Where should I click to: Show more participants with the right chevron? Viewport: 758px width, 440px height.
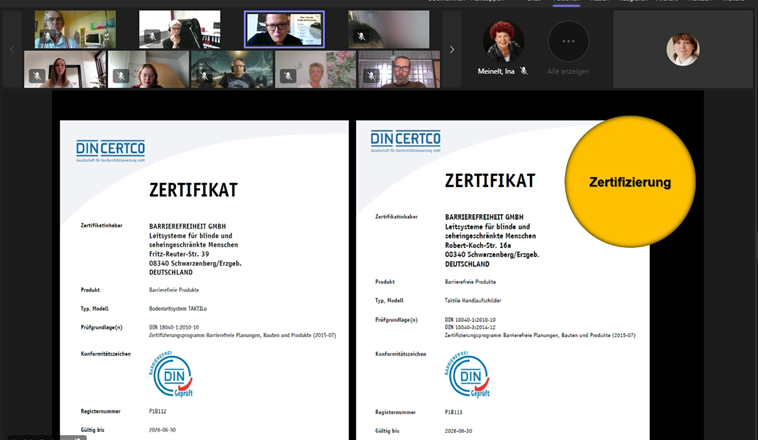[451, 49]
